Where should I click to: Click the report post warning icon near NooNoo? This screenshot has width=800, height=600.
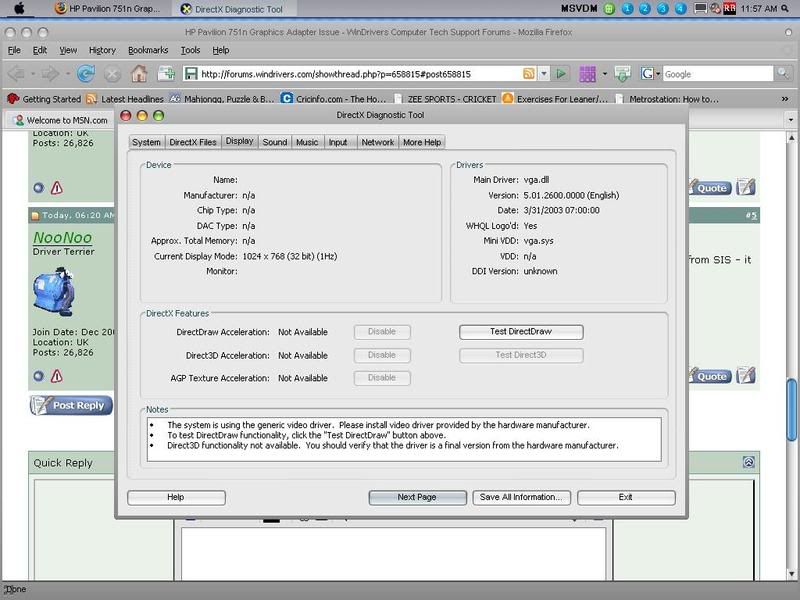[57, 376]
